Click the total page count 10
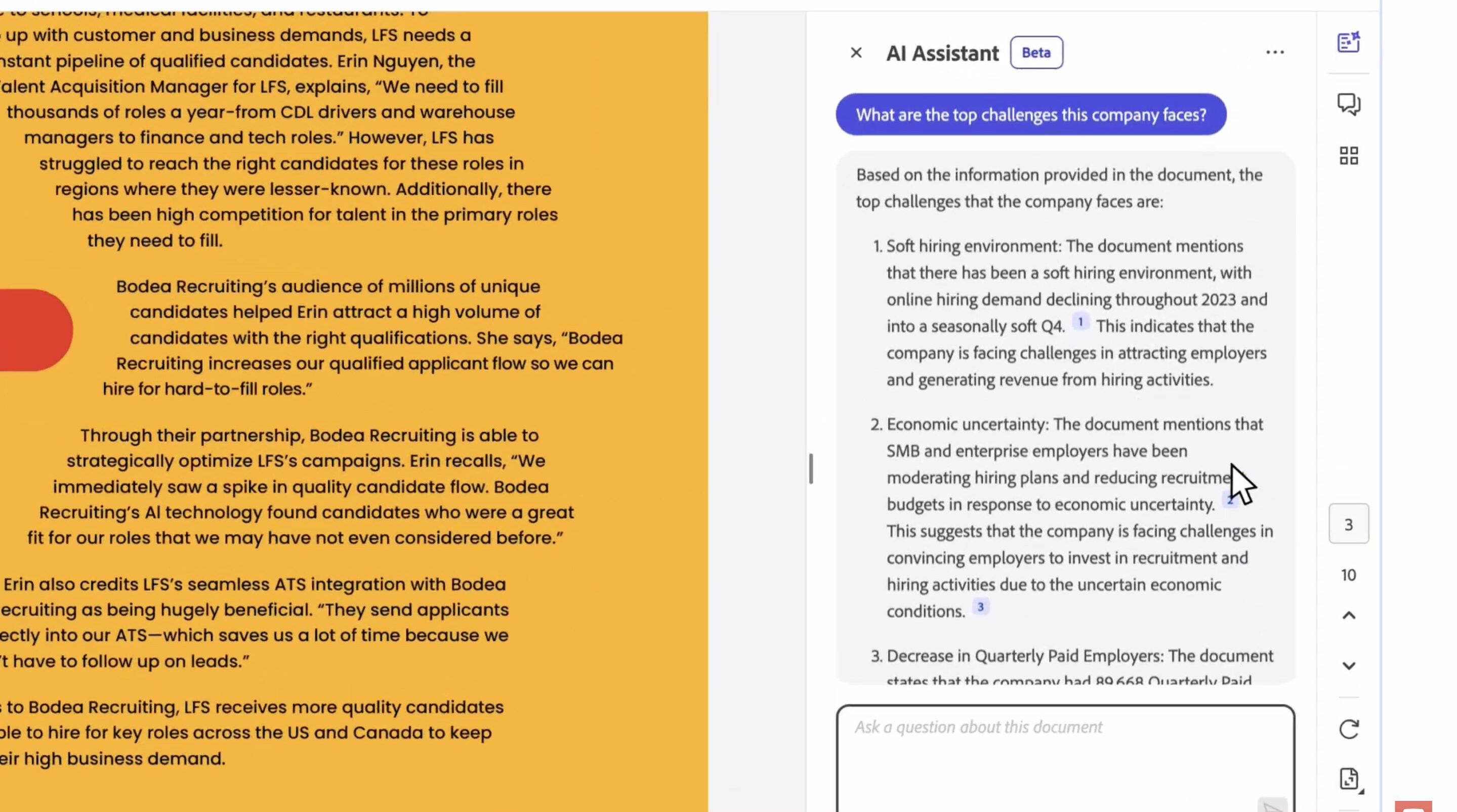The width and height of the screenshot is (1457, 812). tap(1348, 575)
